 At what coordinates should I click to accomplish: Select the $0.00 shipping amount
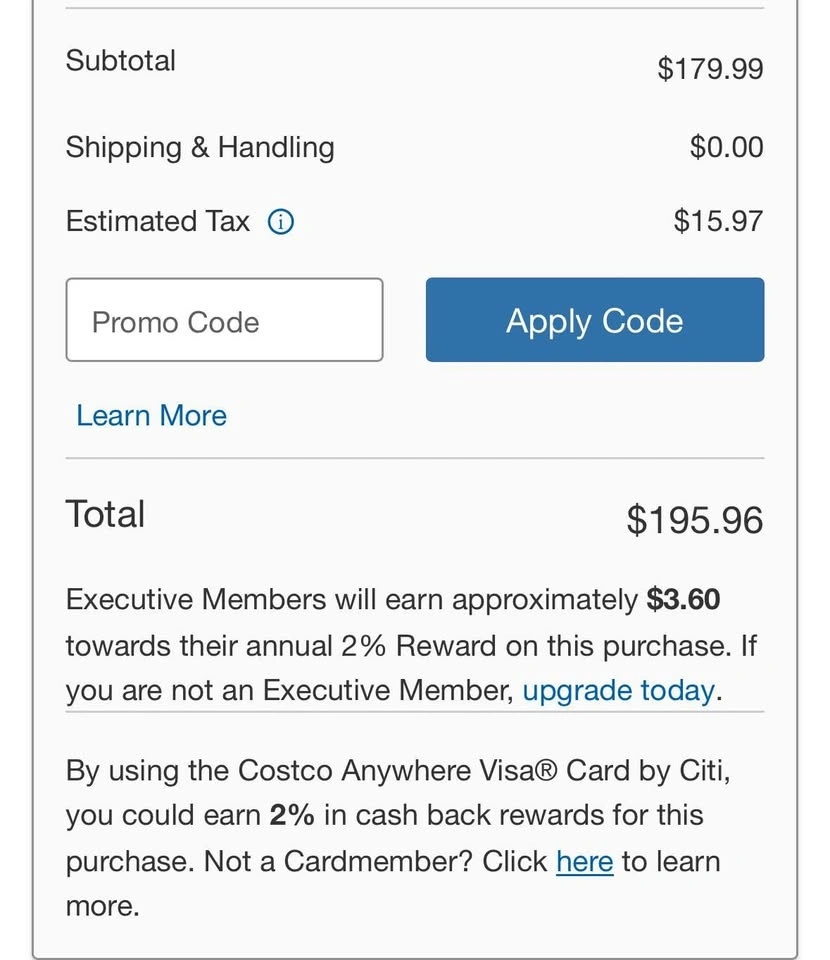click(x=726, y=147)
